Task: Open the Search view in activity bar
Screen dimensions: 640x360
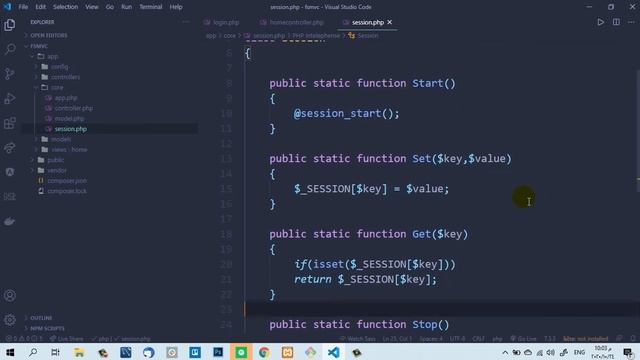Action: tap(10, 49)
